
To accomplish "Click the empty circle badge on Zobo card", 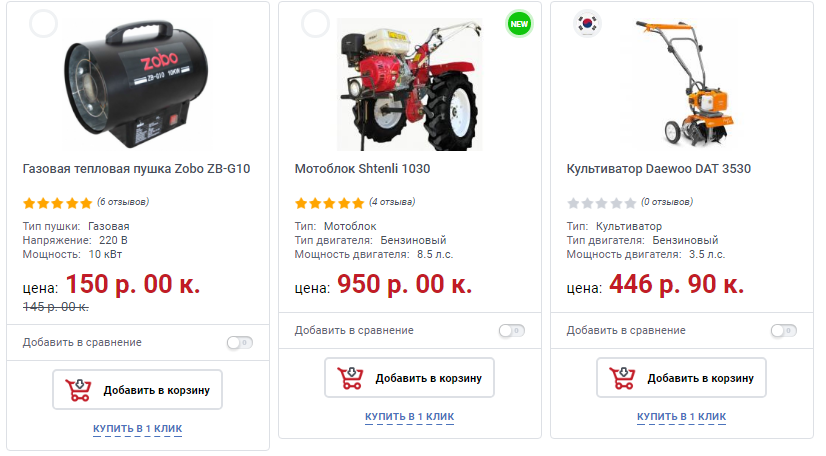I will click(43, 24).
